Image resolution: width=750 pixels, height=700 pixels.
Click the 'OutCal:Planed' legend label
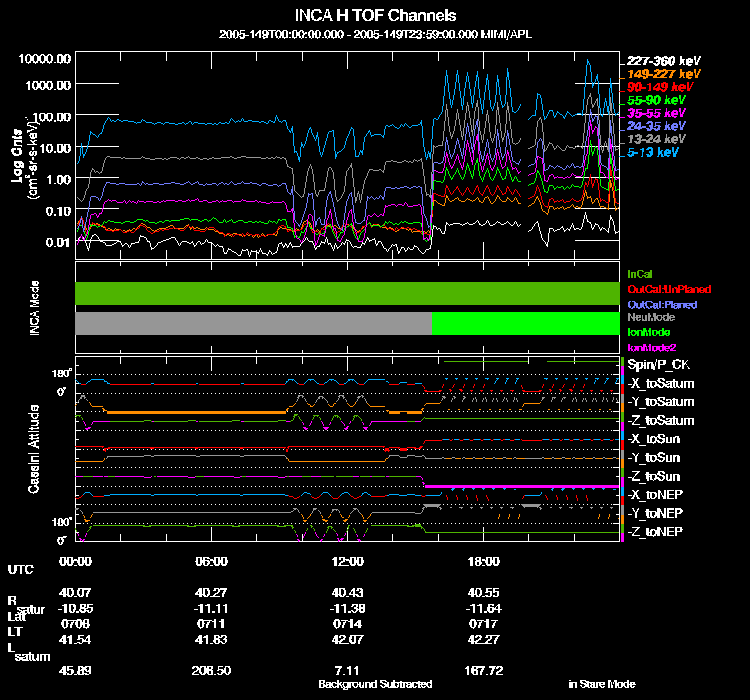pyautogui.click(x=662, y=305)
